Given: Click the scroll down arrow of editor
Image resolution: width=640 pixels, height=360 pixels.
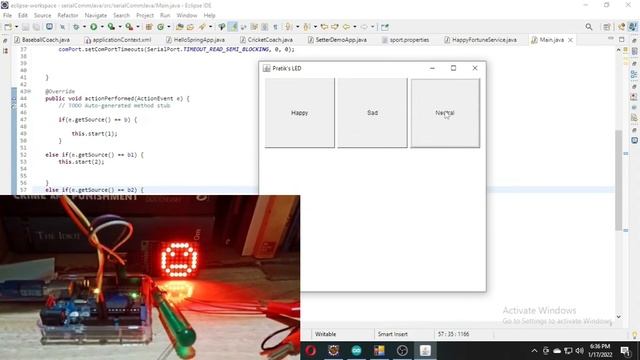Looking at the screenshot, I should point(619,317).
